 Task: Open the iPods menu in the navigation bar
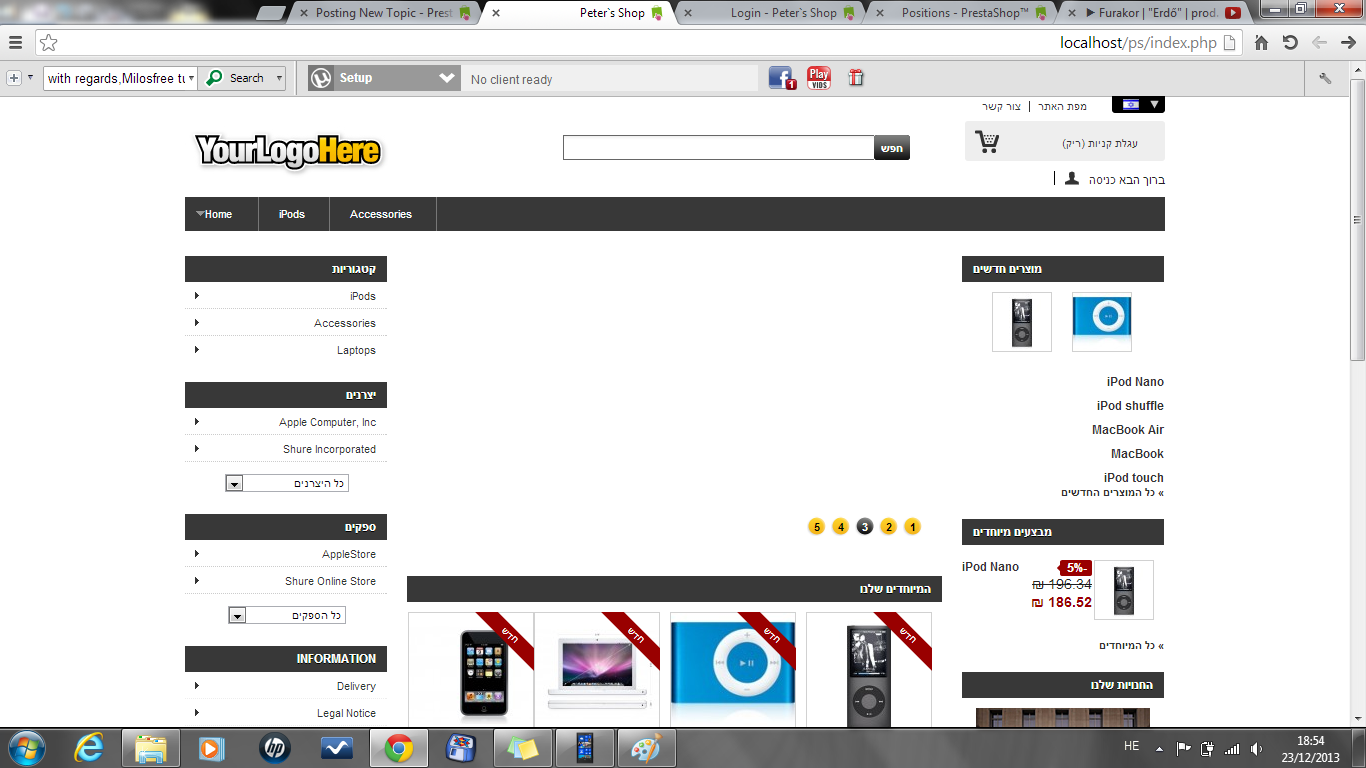292,214
